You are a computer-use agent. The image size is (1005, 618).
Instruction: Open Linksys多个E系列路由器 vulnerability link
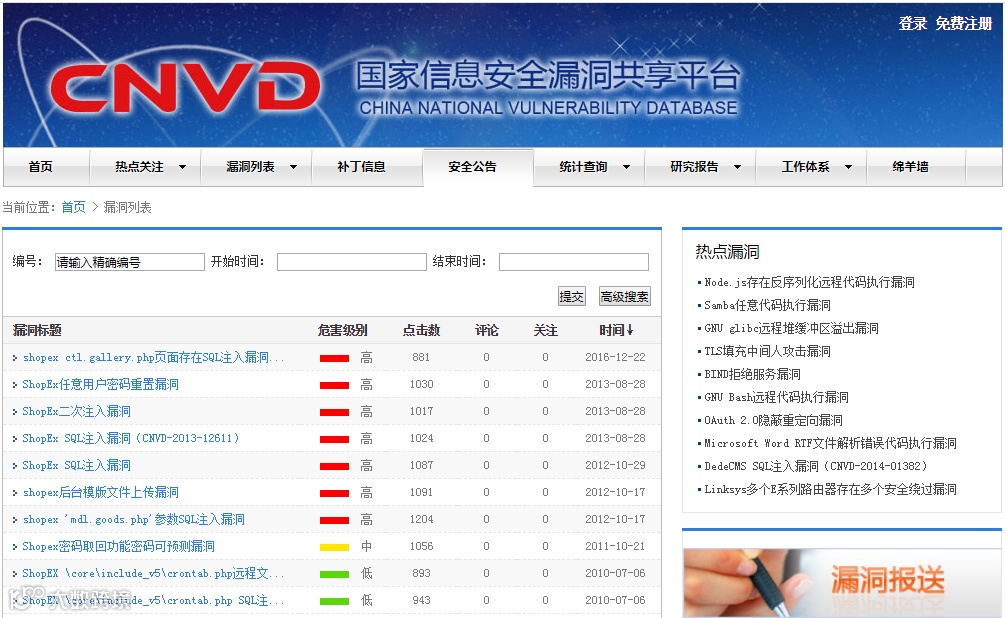830,489
